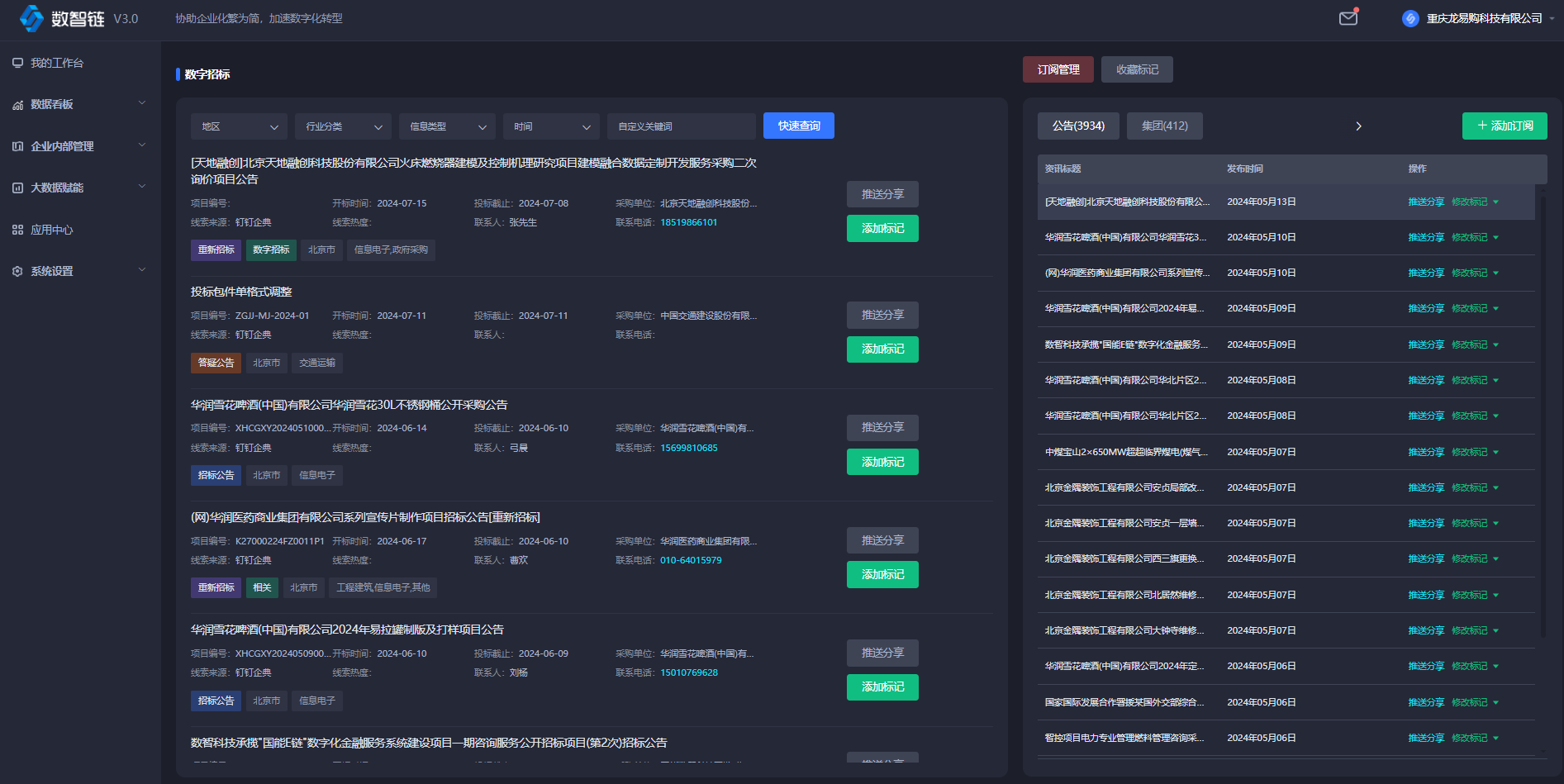Open phone number 010-64015979 link

click(x=691, y=560)
